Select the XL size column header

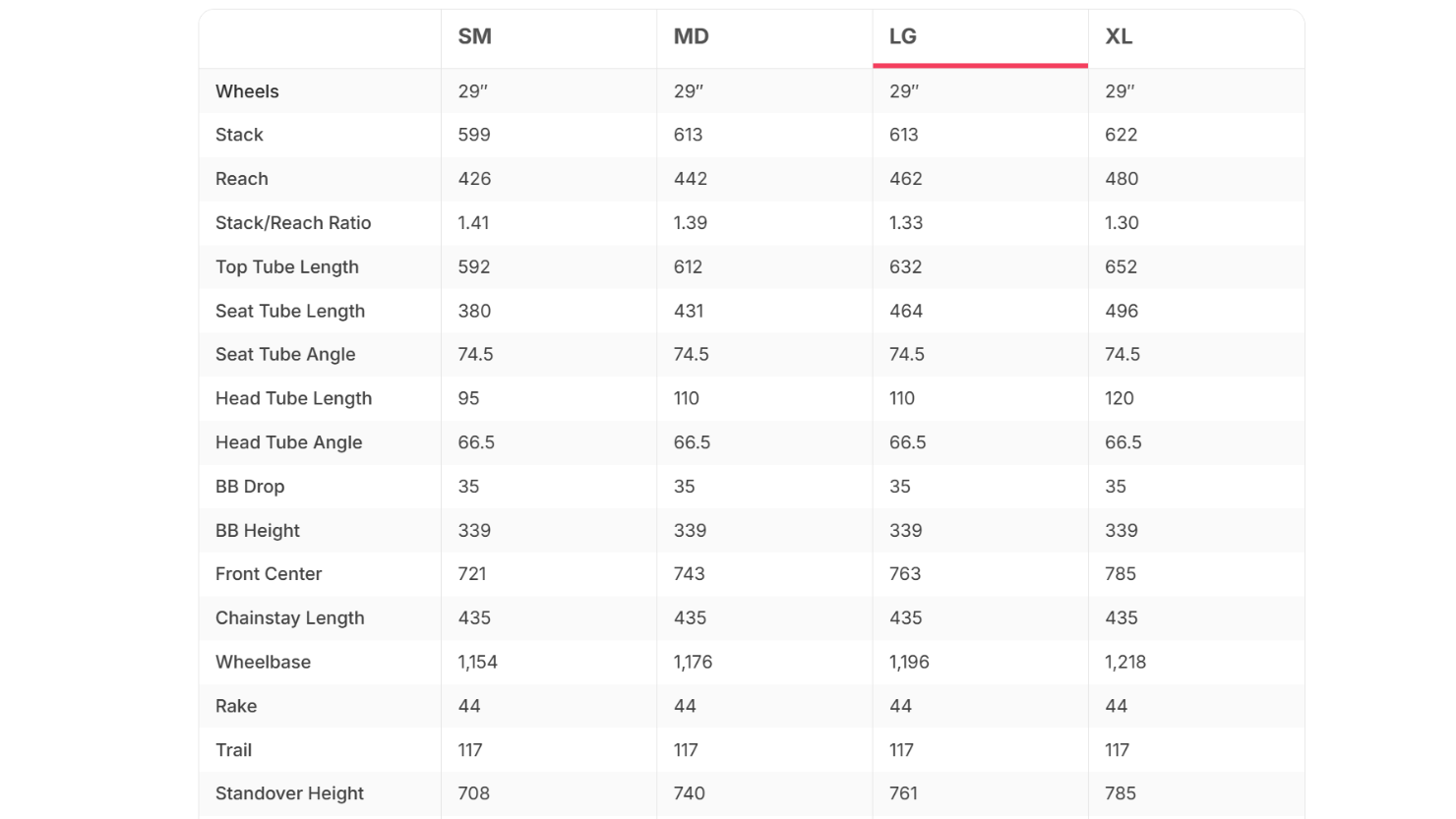coord(1119,37)
